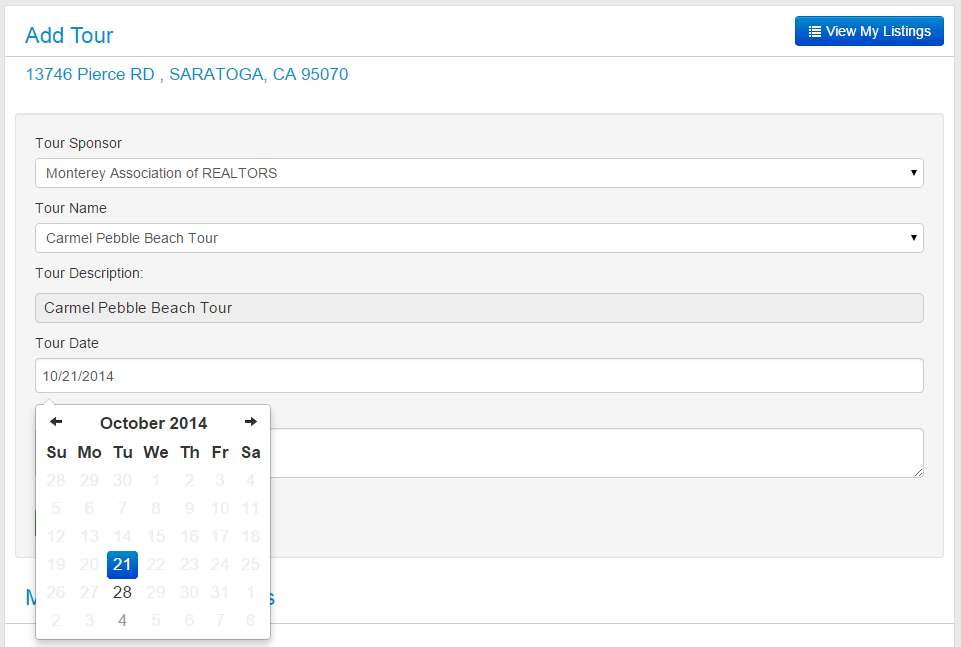961x647 pixels.
Task: Click the text area resize handle
Action: (x=918, y=472)
